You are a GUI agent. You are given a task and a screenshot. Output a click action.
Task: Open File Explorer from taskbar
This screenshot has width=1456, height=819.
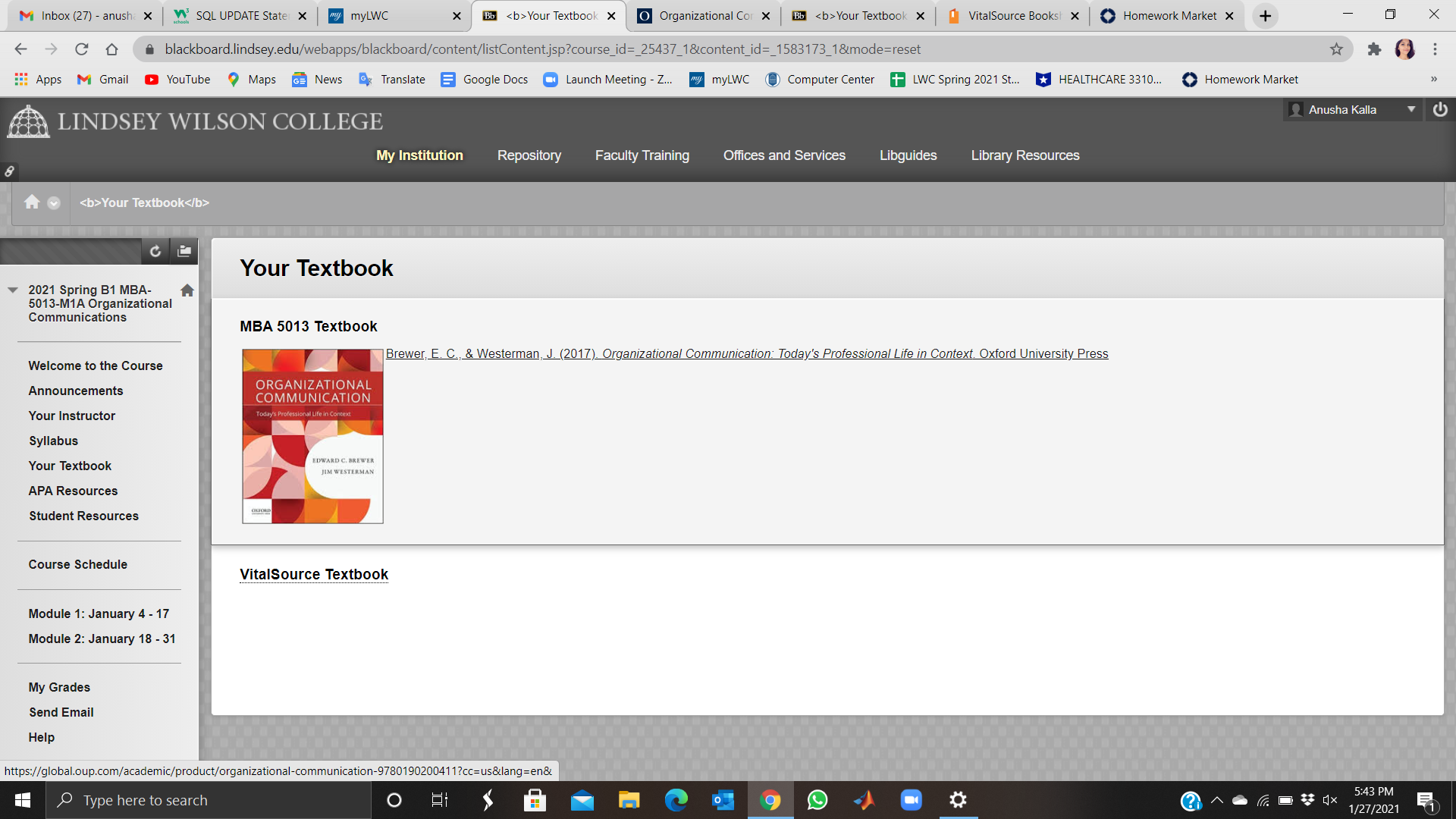pyautogui.click(x=629, y=800)
